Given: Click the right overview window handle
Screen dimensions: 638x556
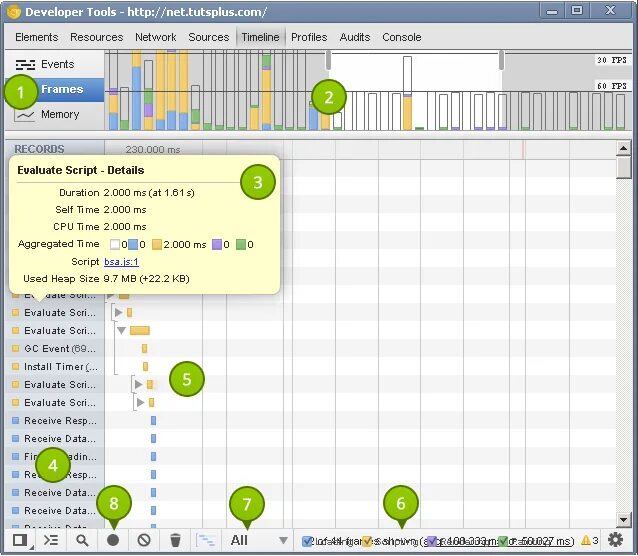Looking at the screenshot, I should pyautogui.click(x=501, y=60).
